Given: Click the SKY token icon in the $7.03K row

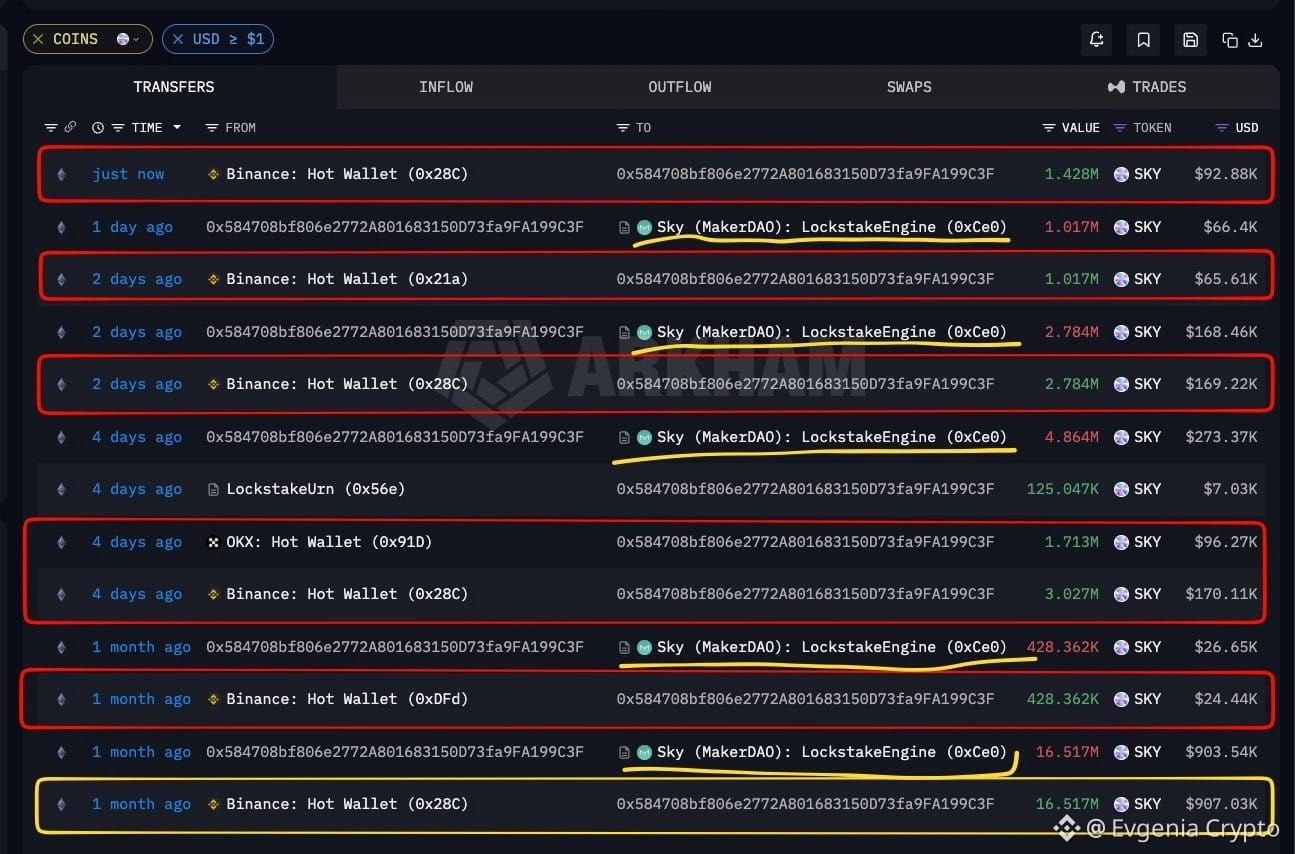Looking at the screenshot, I should point(1121,489).
